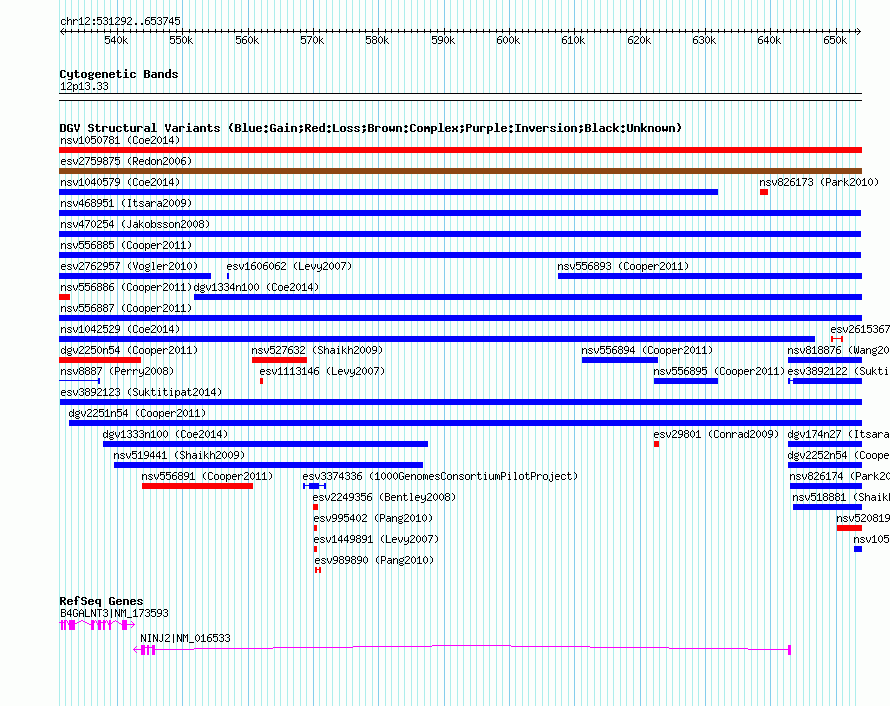Click the 12p13.33 cytogenetic band label
Viewport: 890px width, 706px height.
click(x=84, y=86)
